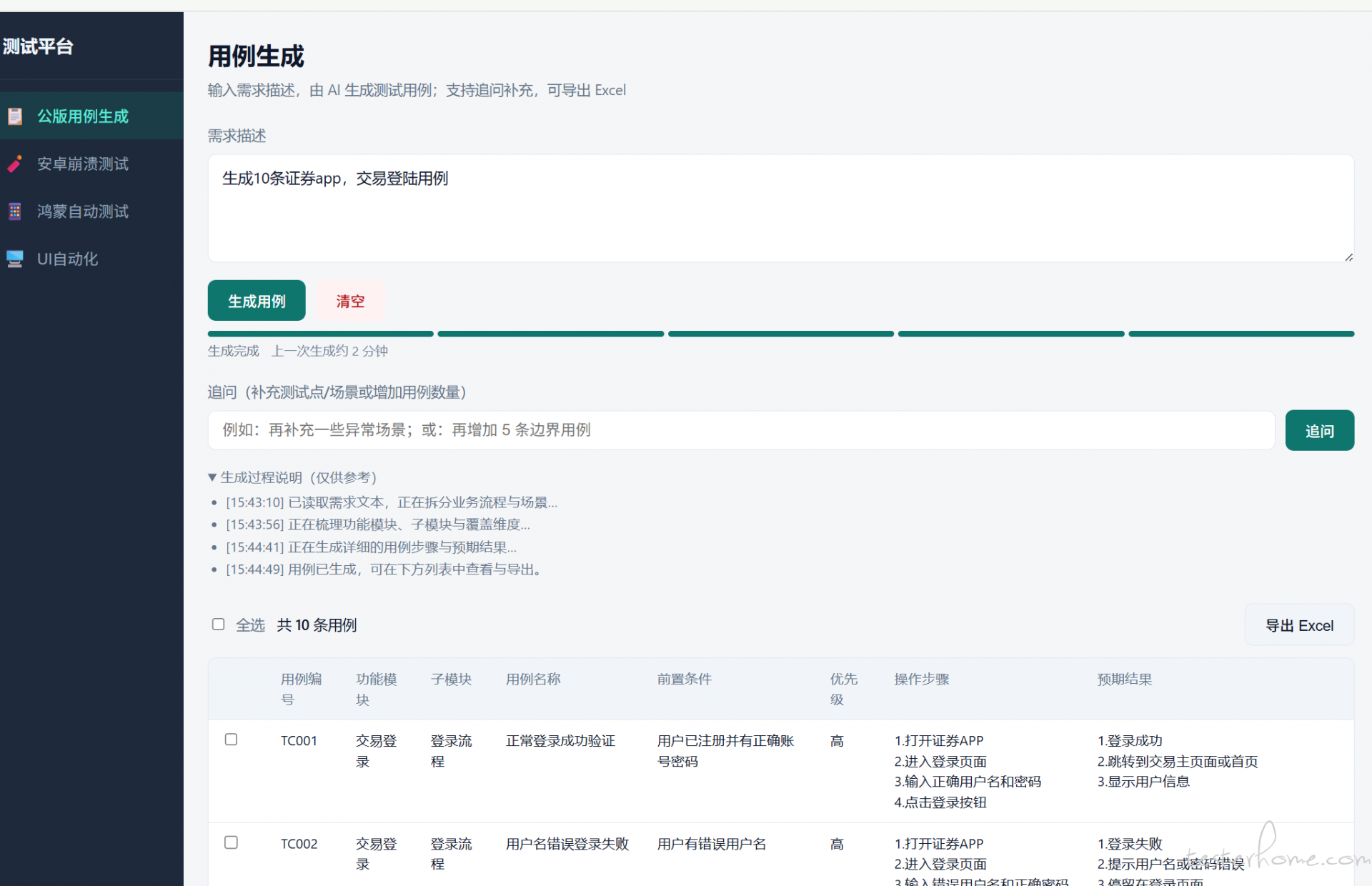Check the TC001 row checkbox

(231, 740)
